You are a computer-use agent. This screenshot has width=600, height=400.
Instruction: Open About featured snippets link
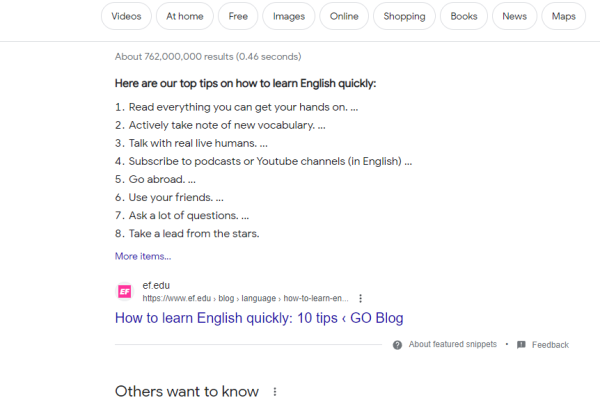(x=453, y=344)
